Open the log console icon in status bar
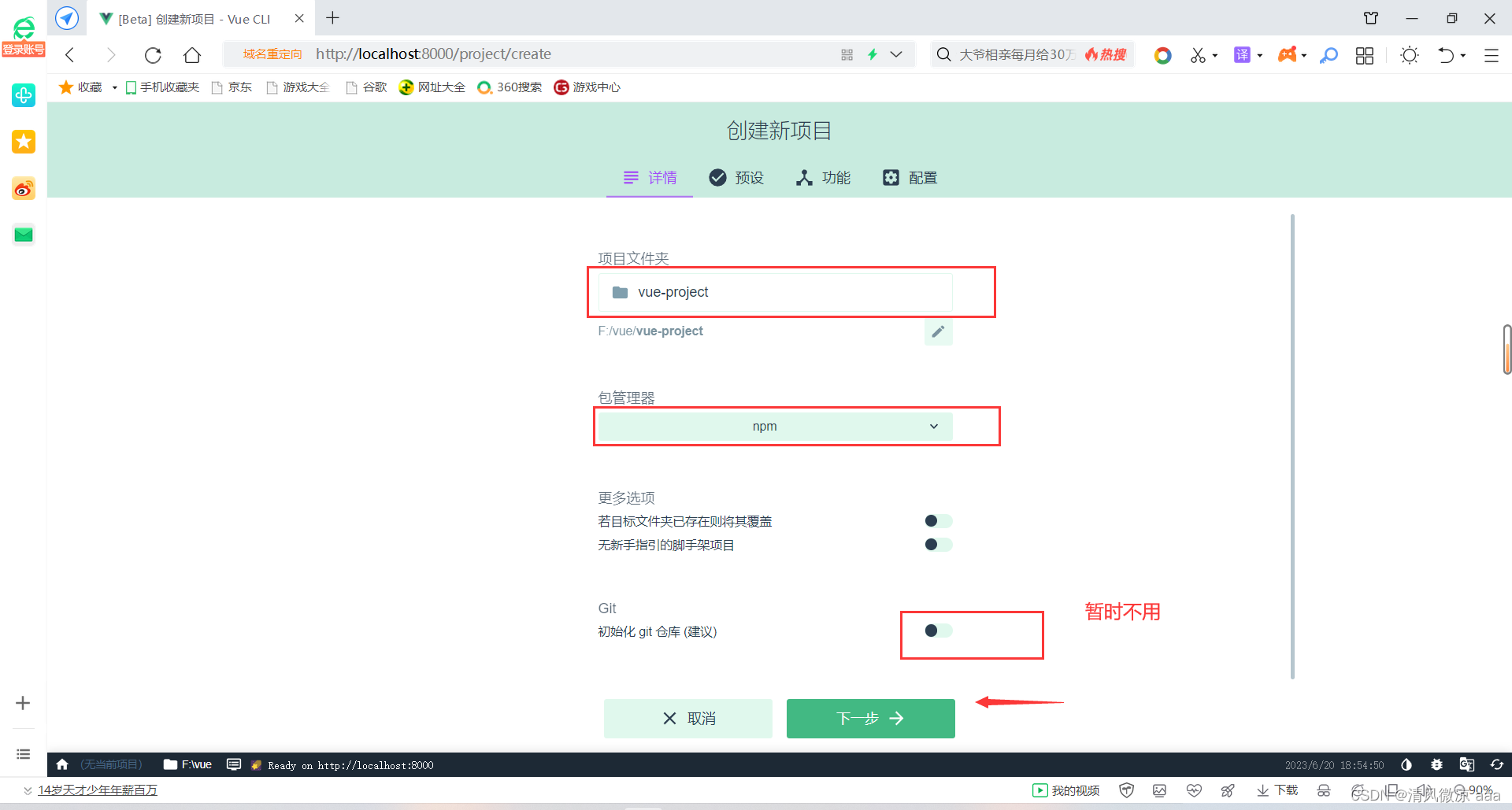 pyautogui.click(x=234, y=764)
